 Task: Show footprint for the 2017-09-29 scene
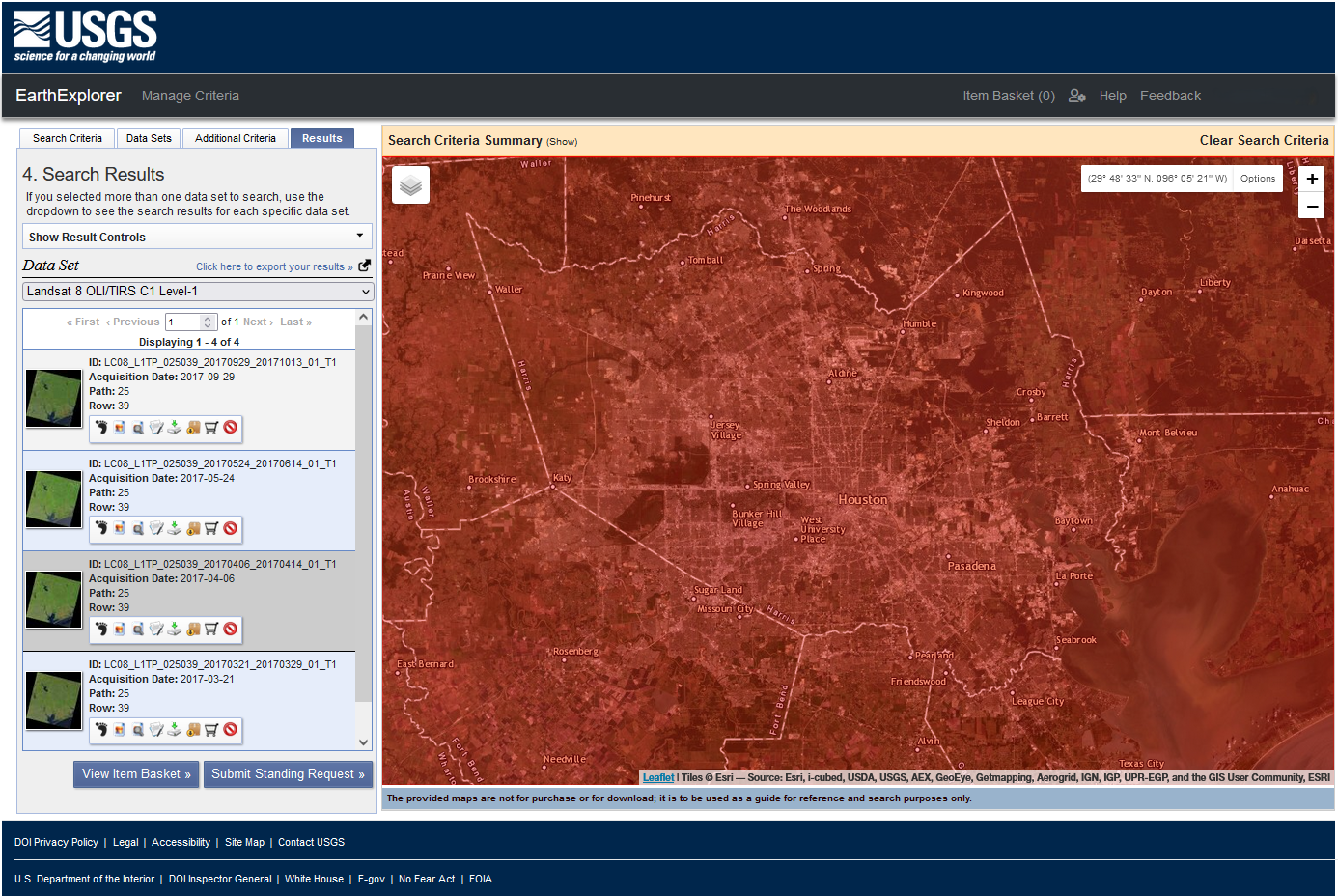[x=101, y=427]
